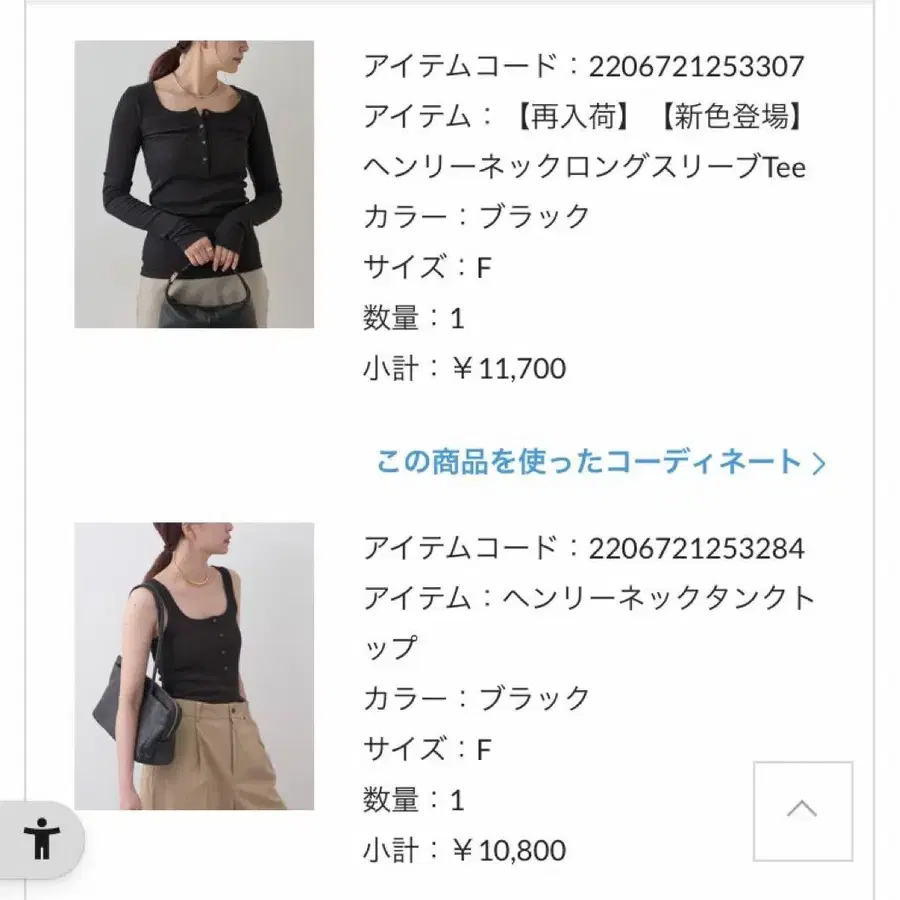Click the back-to-top arrow button
The height and width of the screenshot is (900, 900).
(x=802, y=811)
